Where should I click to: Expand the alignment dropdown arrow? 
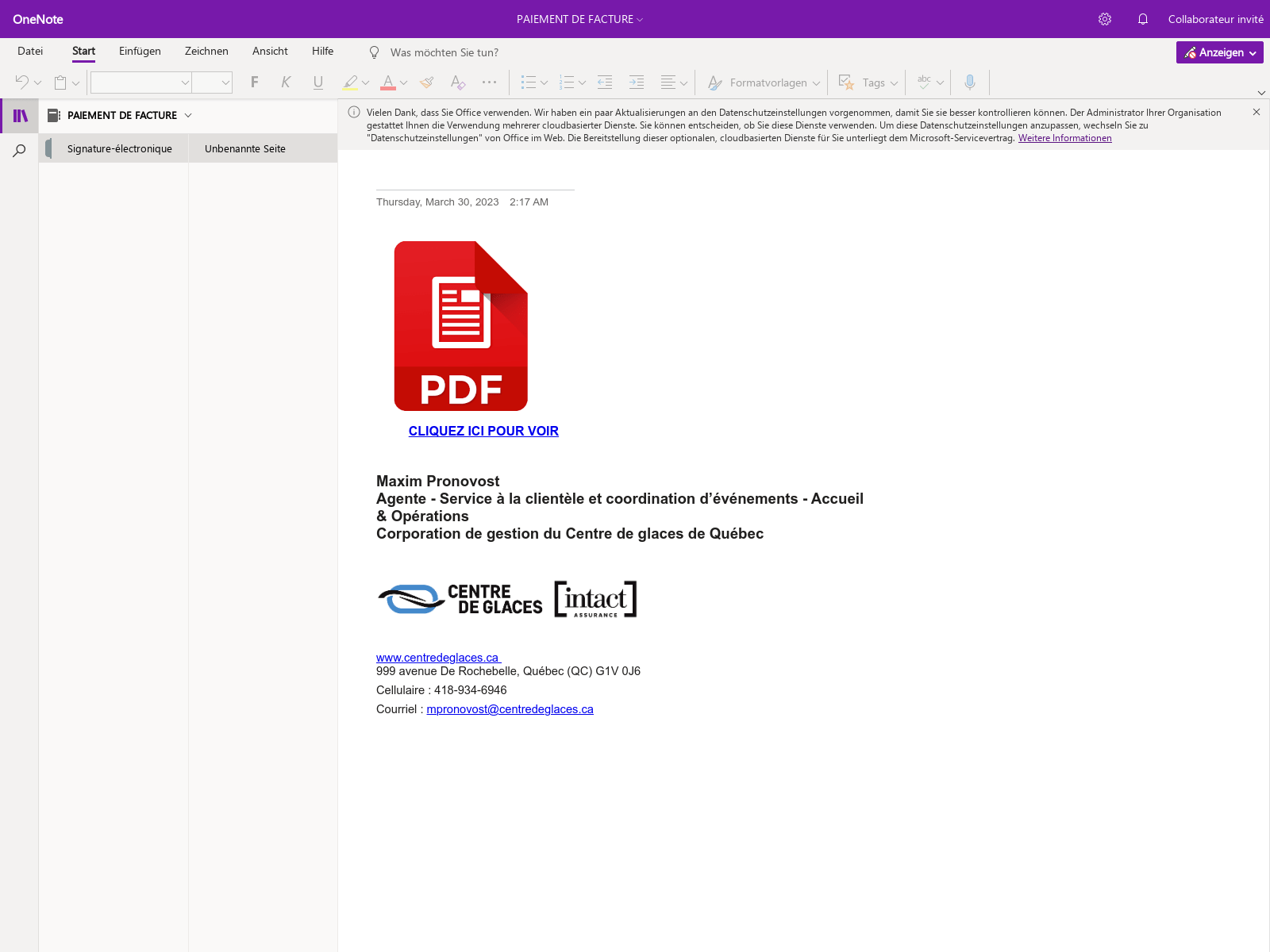pyautogui.click(x=683, y=83)
